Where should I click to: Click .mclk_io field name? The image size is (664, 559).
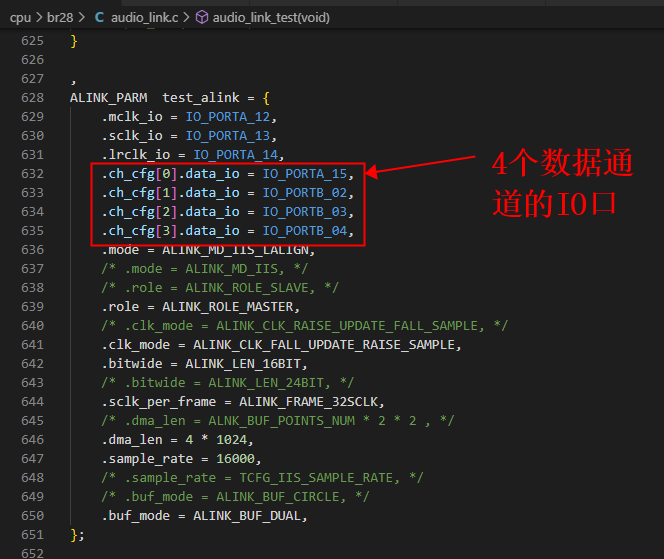[132, 117]
